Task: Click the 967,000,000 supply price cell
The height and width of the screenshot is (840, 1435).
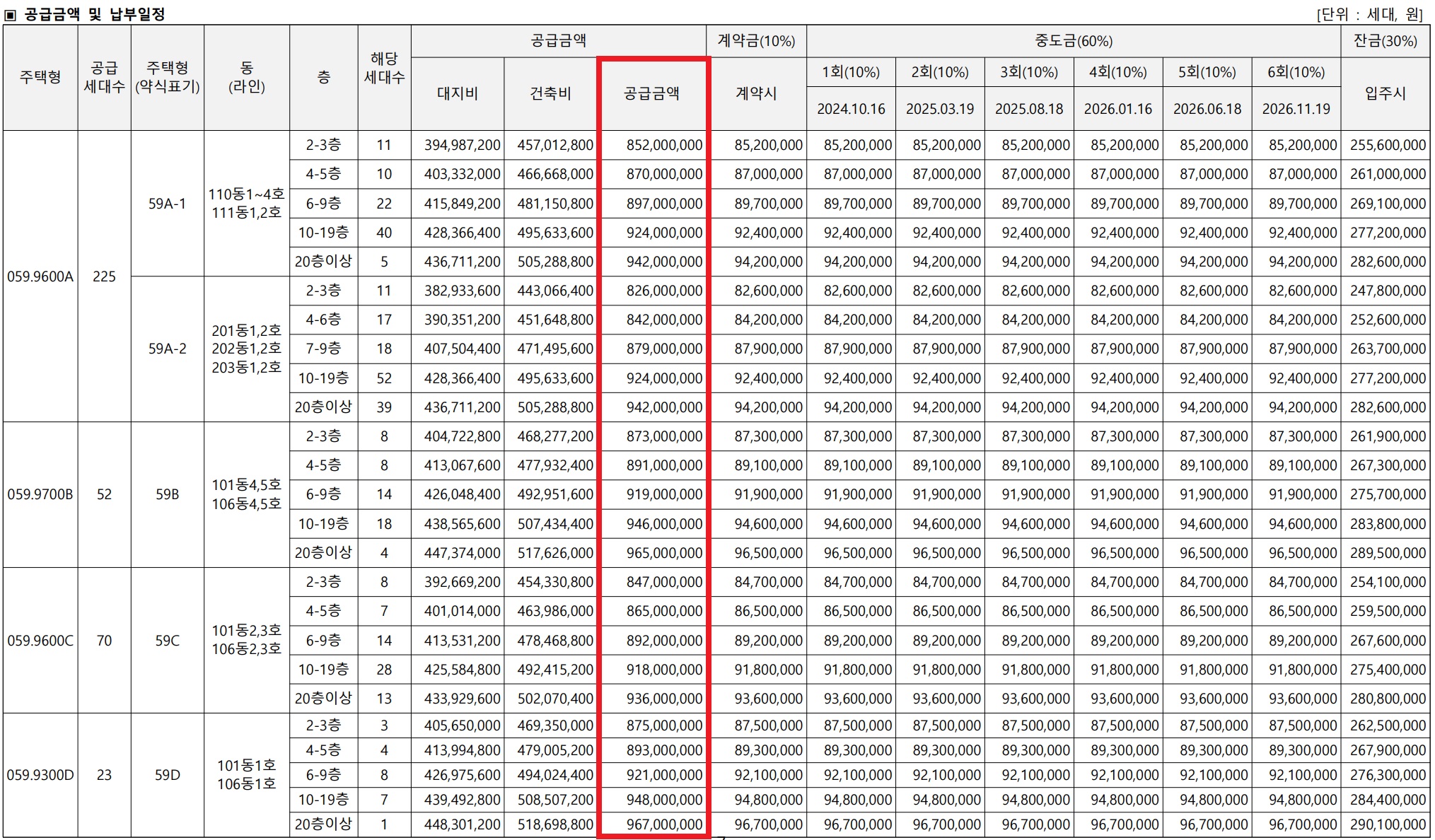Action: tap(663, 824)
